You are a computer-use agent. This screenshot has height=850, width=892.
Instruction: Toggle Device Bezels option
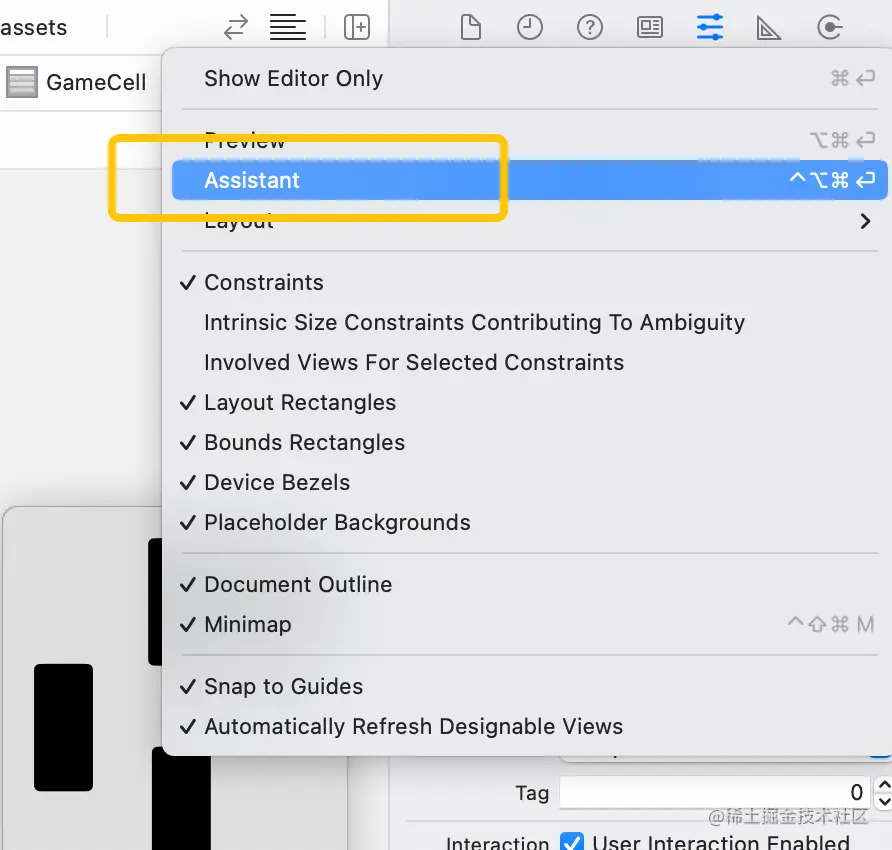[530, 482]
